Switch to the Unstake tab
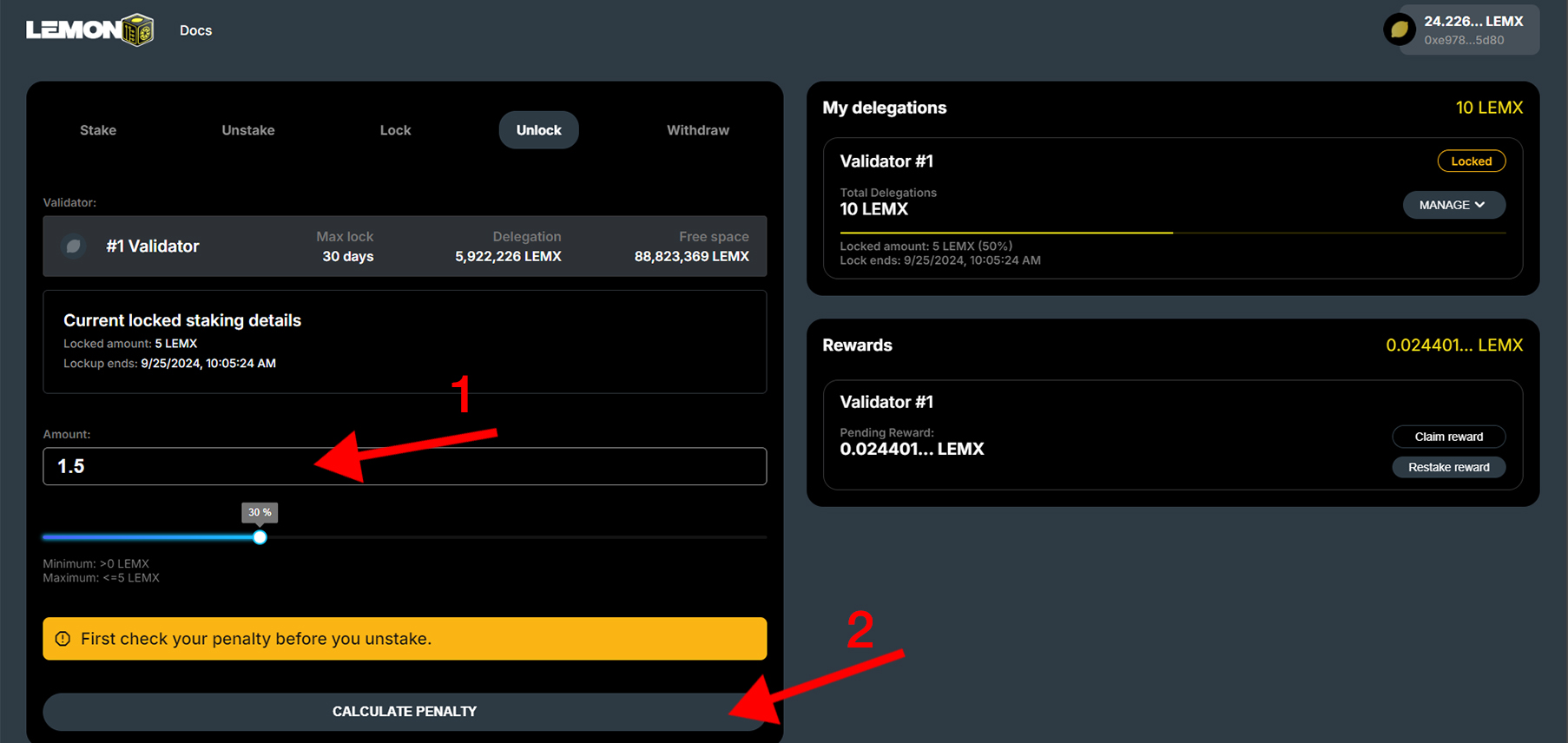This screenshot has height=743, width=1568. pyautogui.click(x=247, y=130)
